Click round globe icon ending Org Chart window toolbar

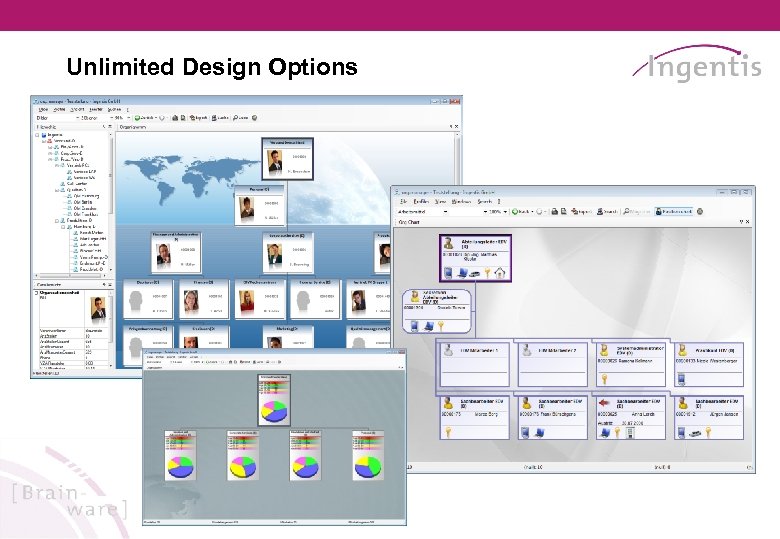click(x=700, y=211)
